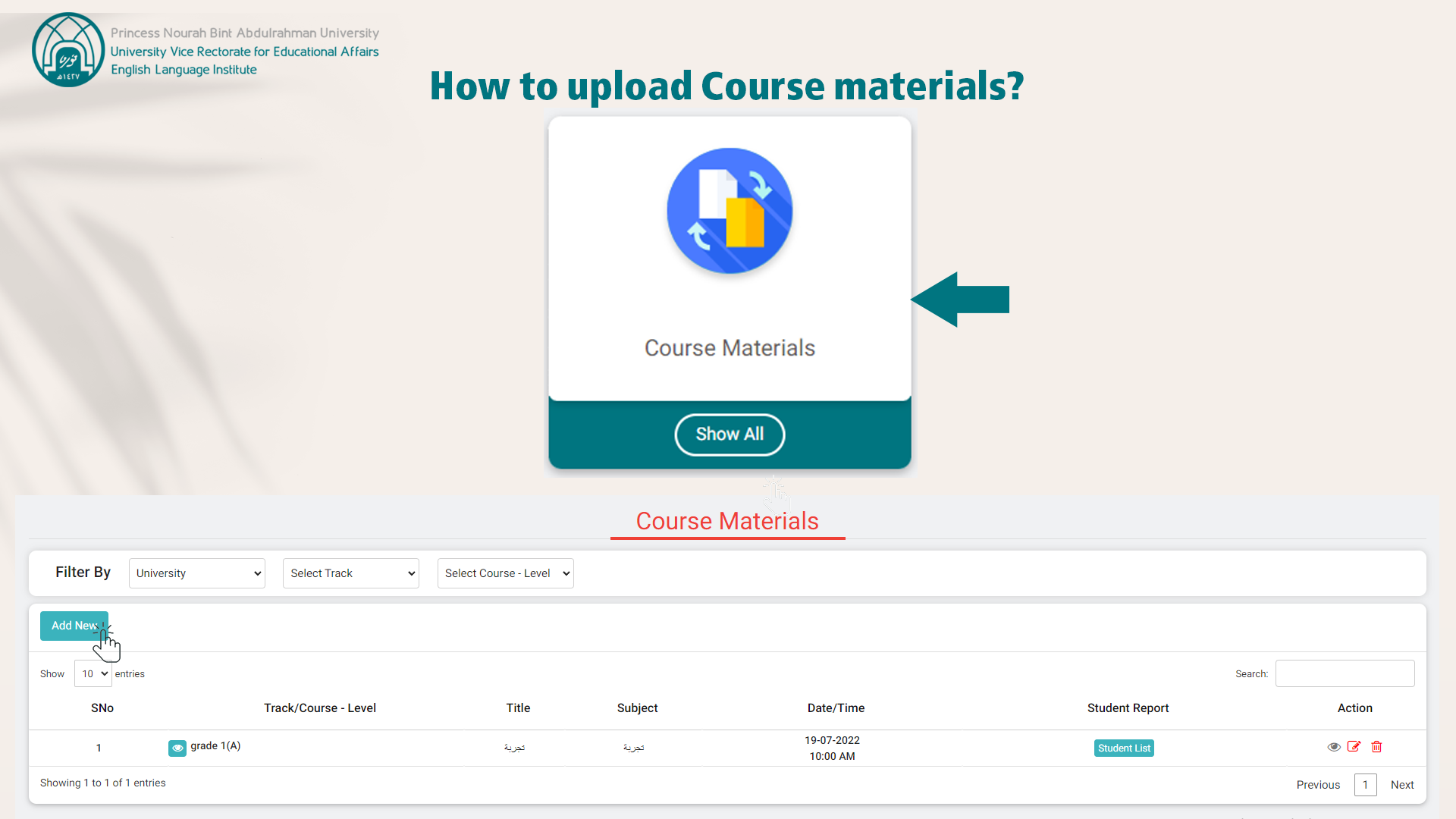The width and height of the screenshot is (1456, 819).
Task: Click the Course Materials file-sync icon
Action: point(730,211)
